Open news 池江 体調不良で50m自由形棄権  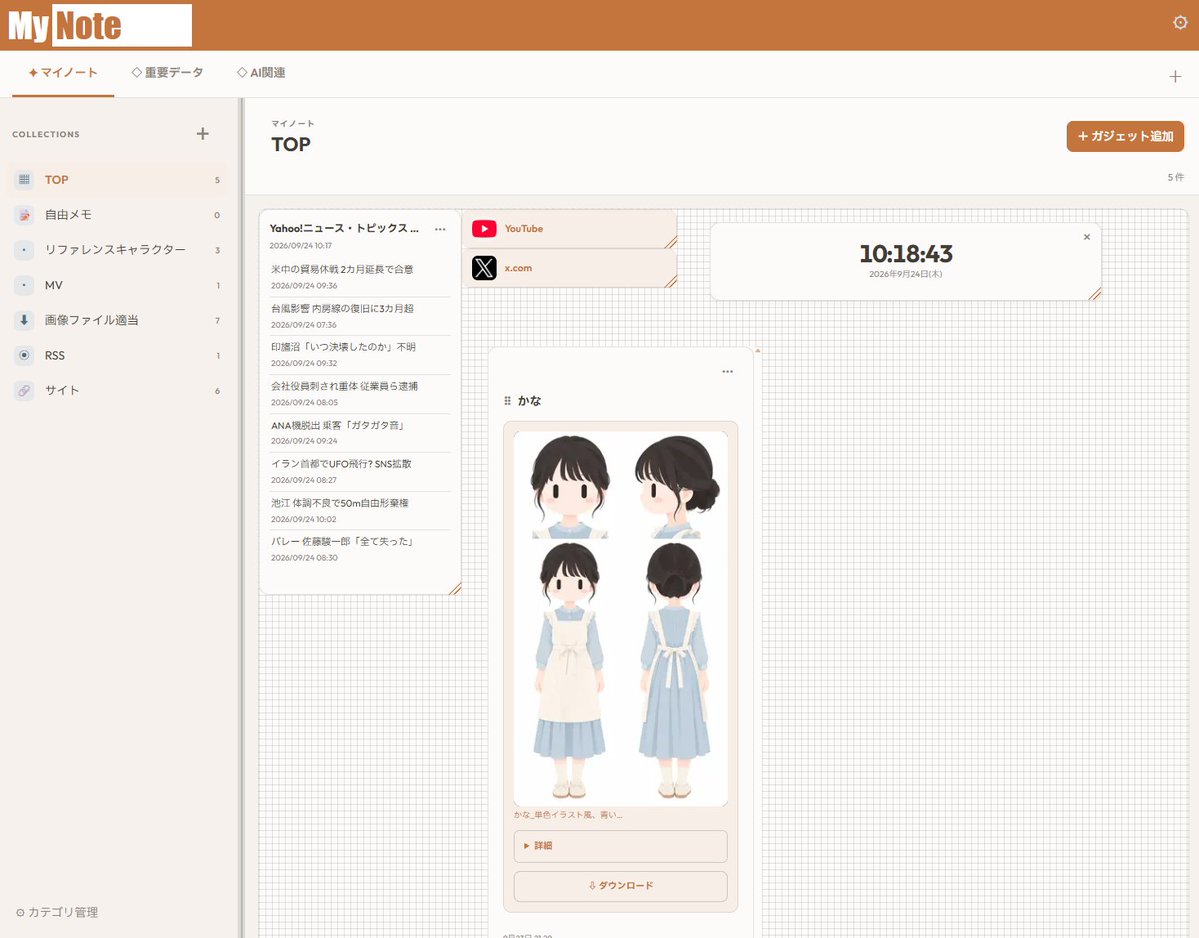340,503
